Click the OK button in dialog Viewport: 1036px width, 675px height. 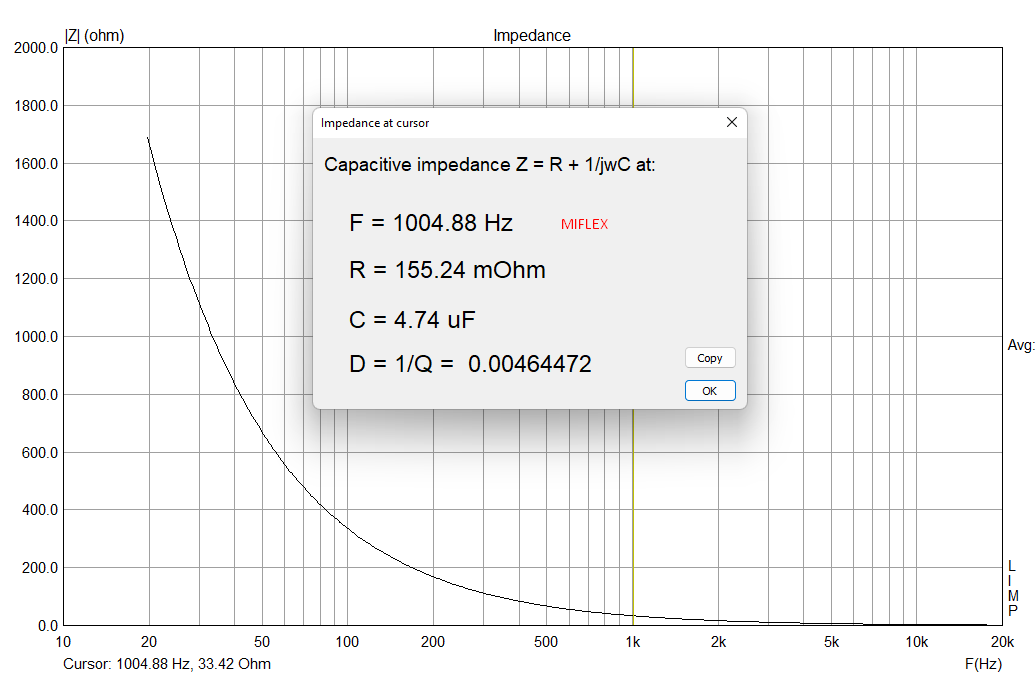(x=710, y=391)
